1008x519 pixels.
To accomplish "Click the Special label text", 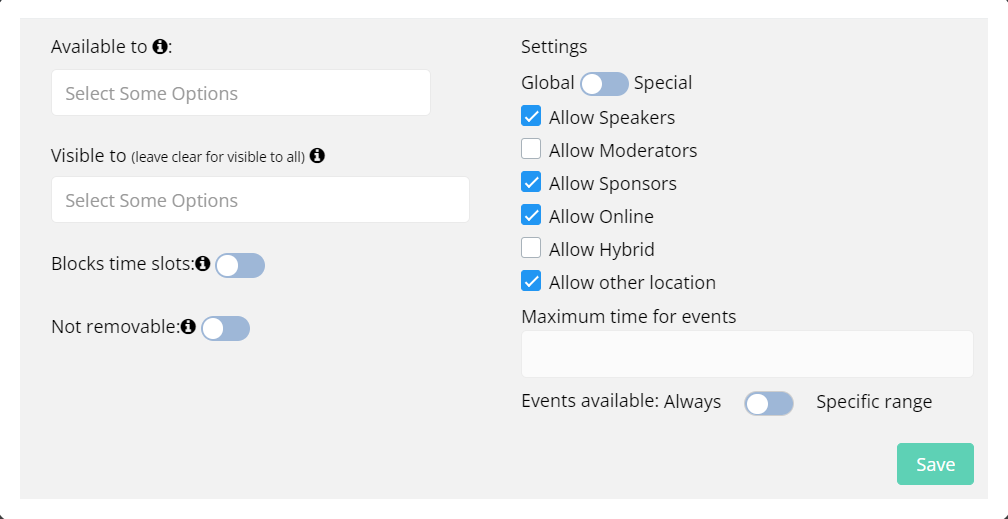I will click(x=663, y=83).
